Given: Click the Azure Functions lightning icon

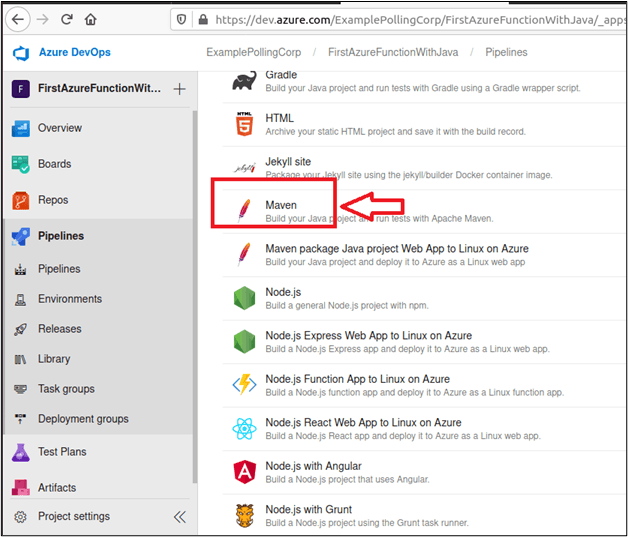Looking at the screenshot, I should 244,385.
